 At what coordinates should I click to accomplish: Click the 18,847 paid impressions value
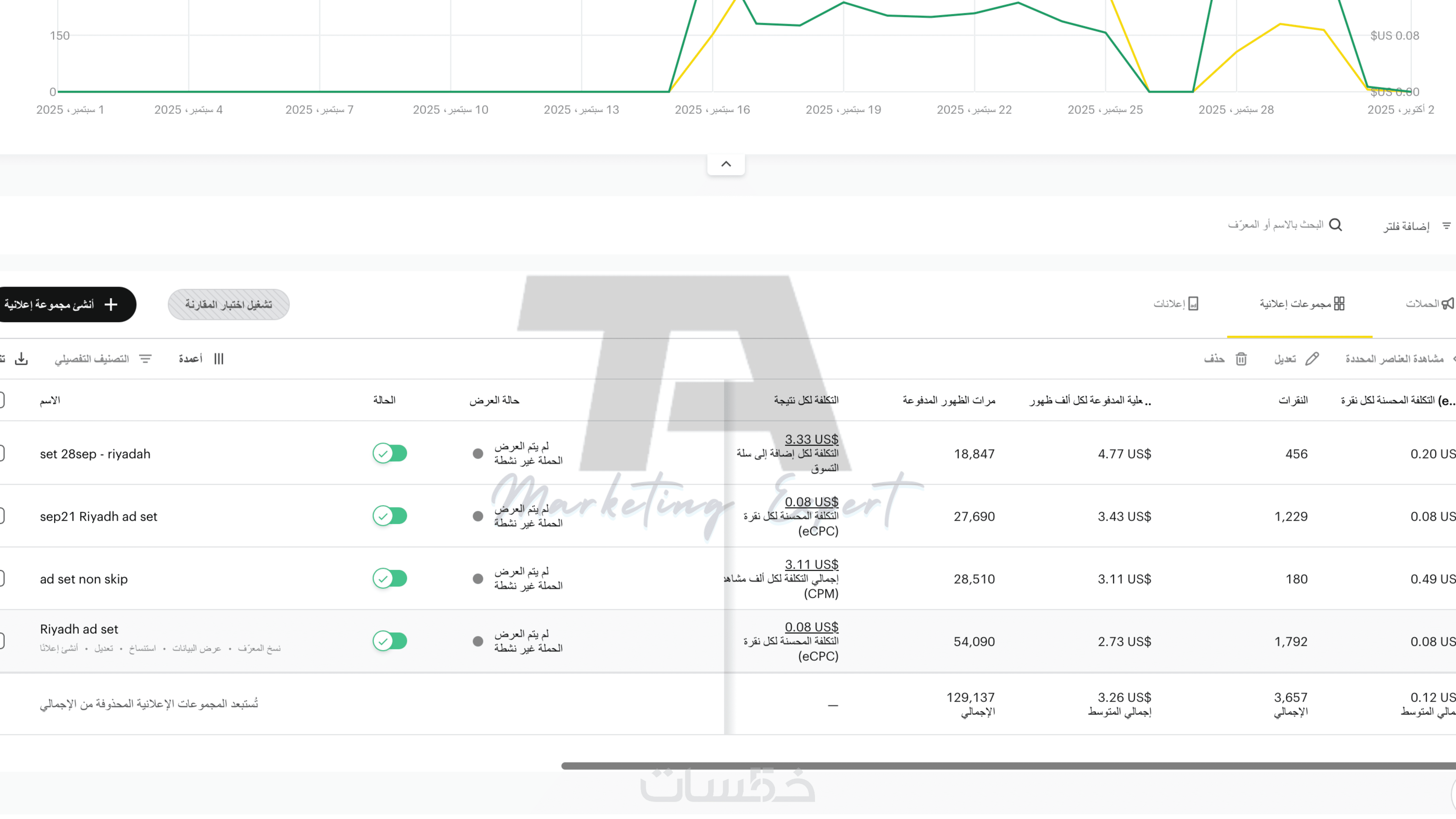[x=975, y=454]
